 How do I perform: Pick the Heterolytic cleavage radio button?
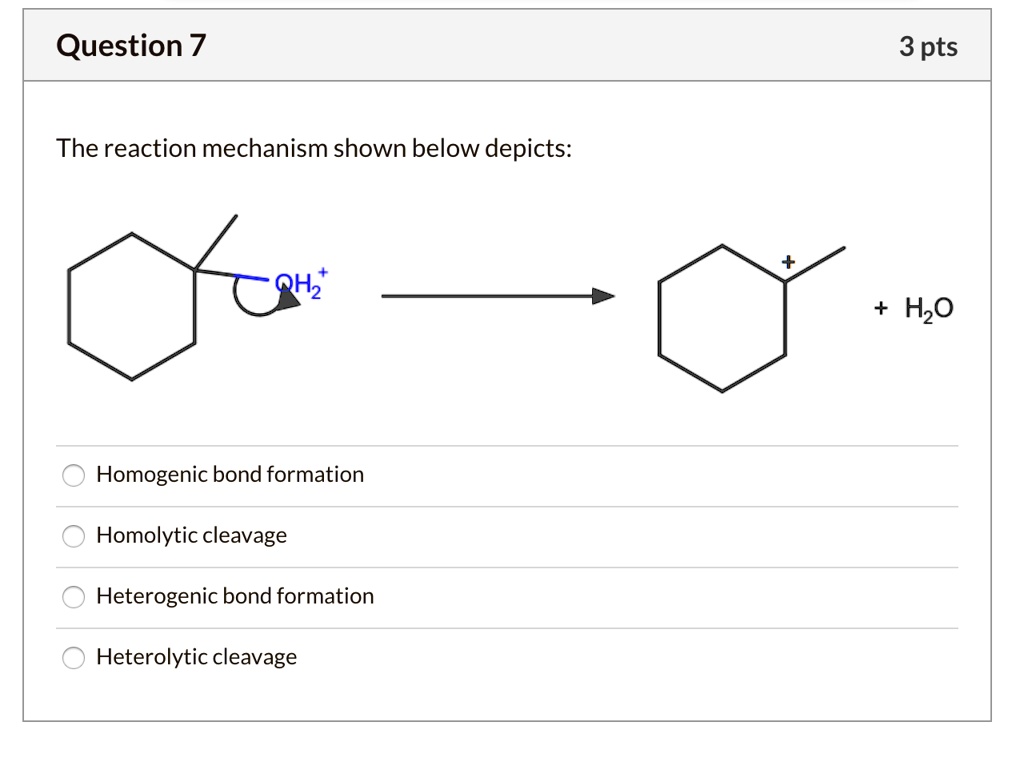[x=72, y=657]
